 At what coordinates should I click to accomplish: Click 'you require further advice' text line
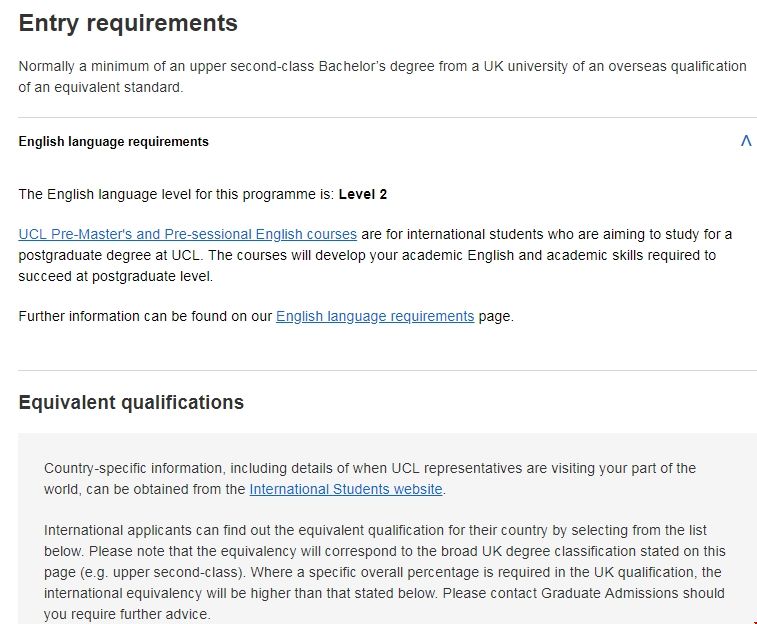127,614
